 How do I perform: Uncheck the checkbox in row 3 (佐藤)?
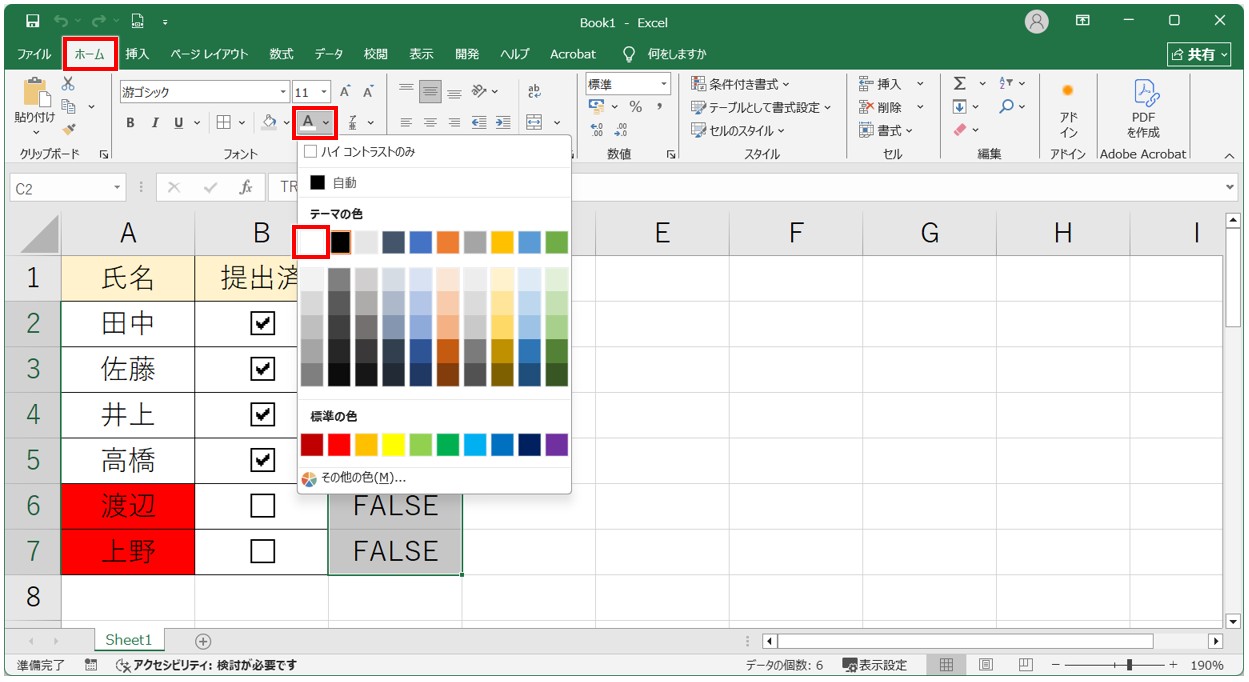pos(262,369)
